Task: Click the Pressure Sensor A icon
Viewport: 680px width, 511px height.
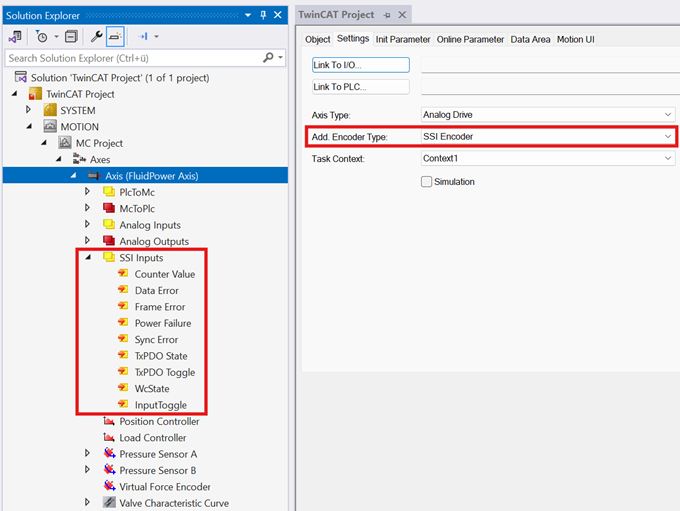Action: (110, 454)
